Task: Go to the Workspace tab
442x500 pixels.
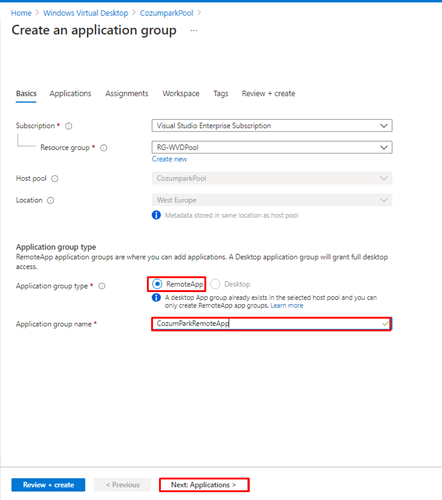Action: [181, 93]
